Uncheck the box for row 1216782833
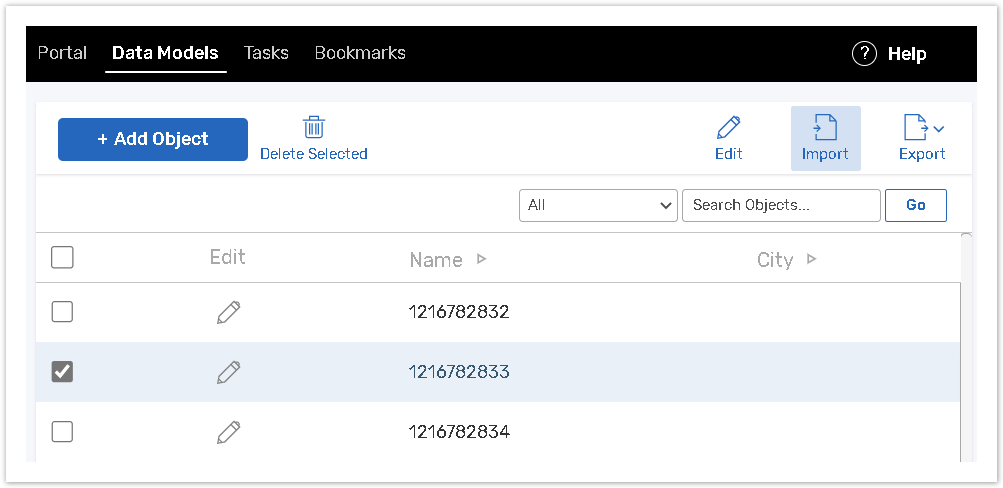Viewport: 1003px width, 488px height. pyautogui.click(x=62, y=372)
